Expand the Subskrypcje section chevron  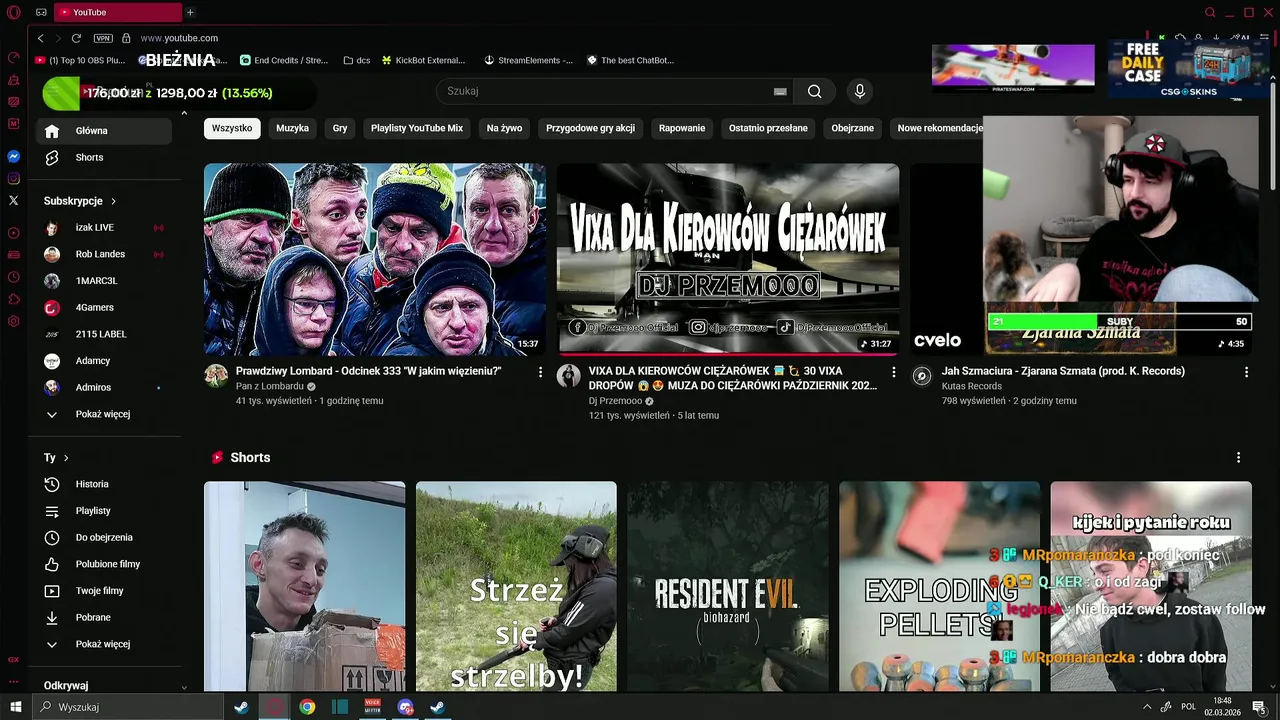point(113,201)
